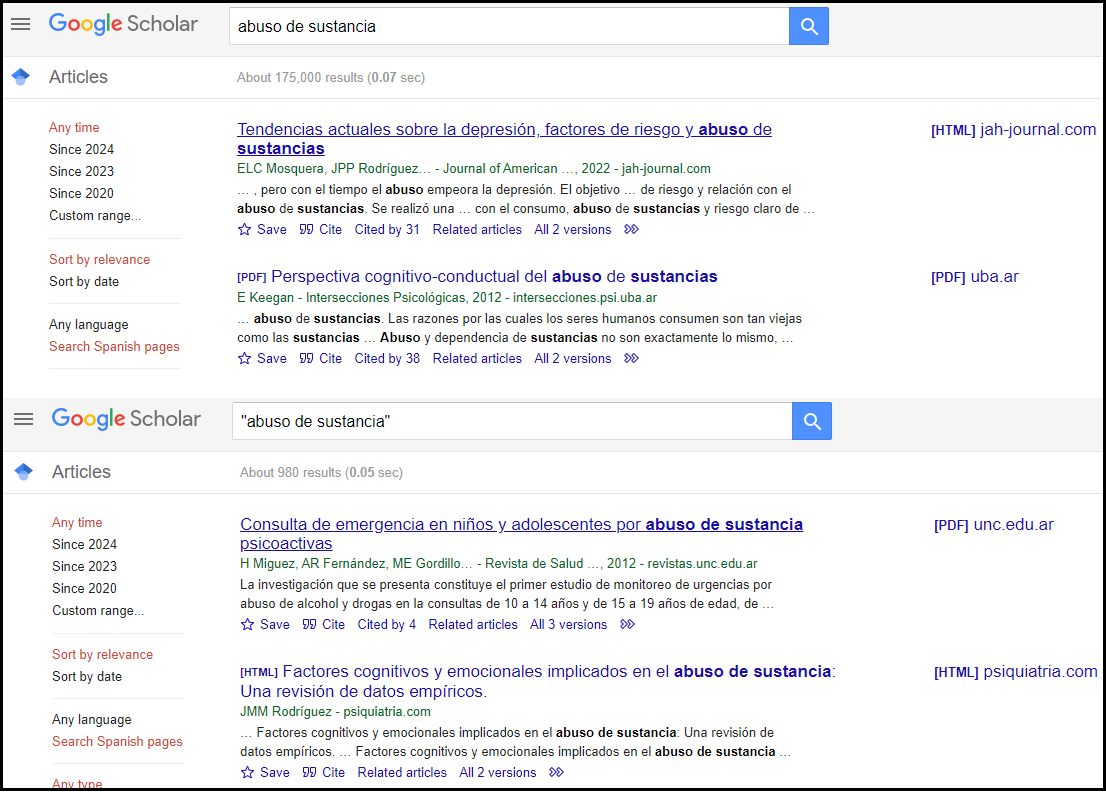1106x792 pixels.
Task: Click the star Save icon for Consulta de emergencia
Action: coord(248,625)
